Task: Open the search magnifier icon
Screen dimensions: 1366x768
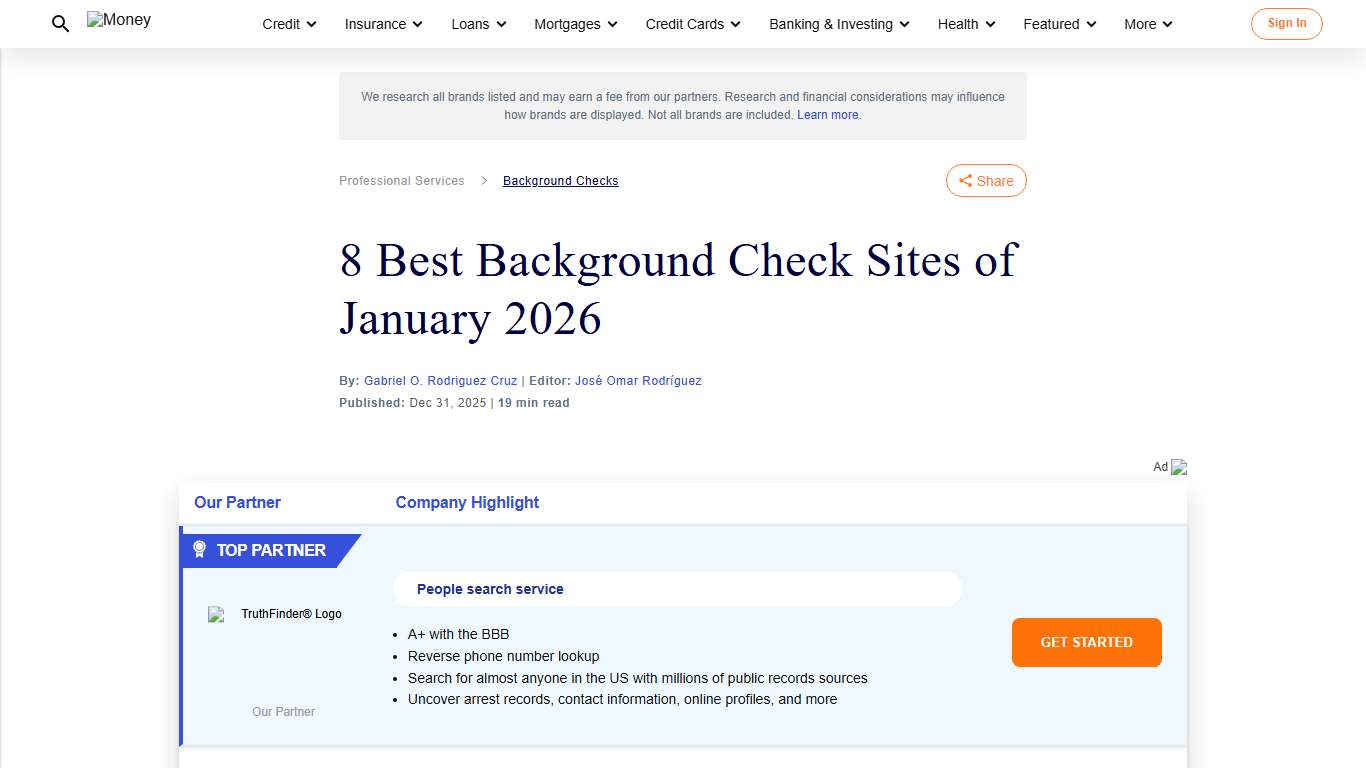Action: point(59,23)
